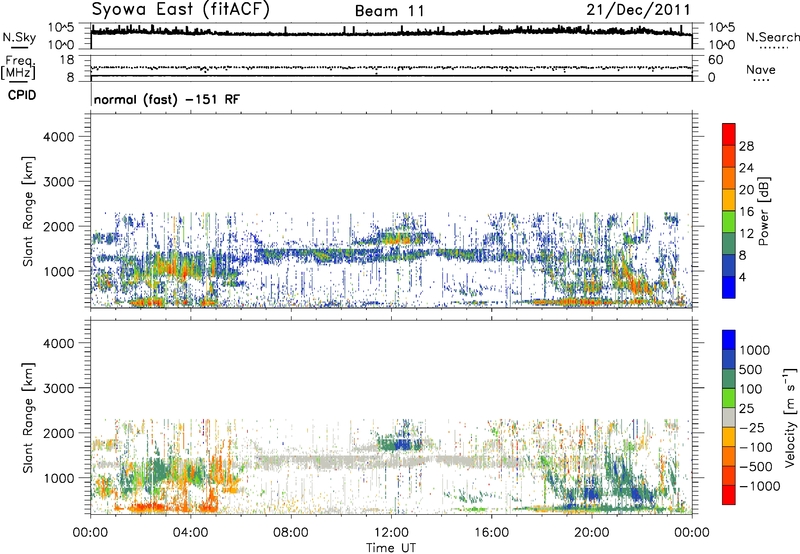Click the '20:00' time tick label
Screen dimensions: 800x554
(x=592, y=533)
